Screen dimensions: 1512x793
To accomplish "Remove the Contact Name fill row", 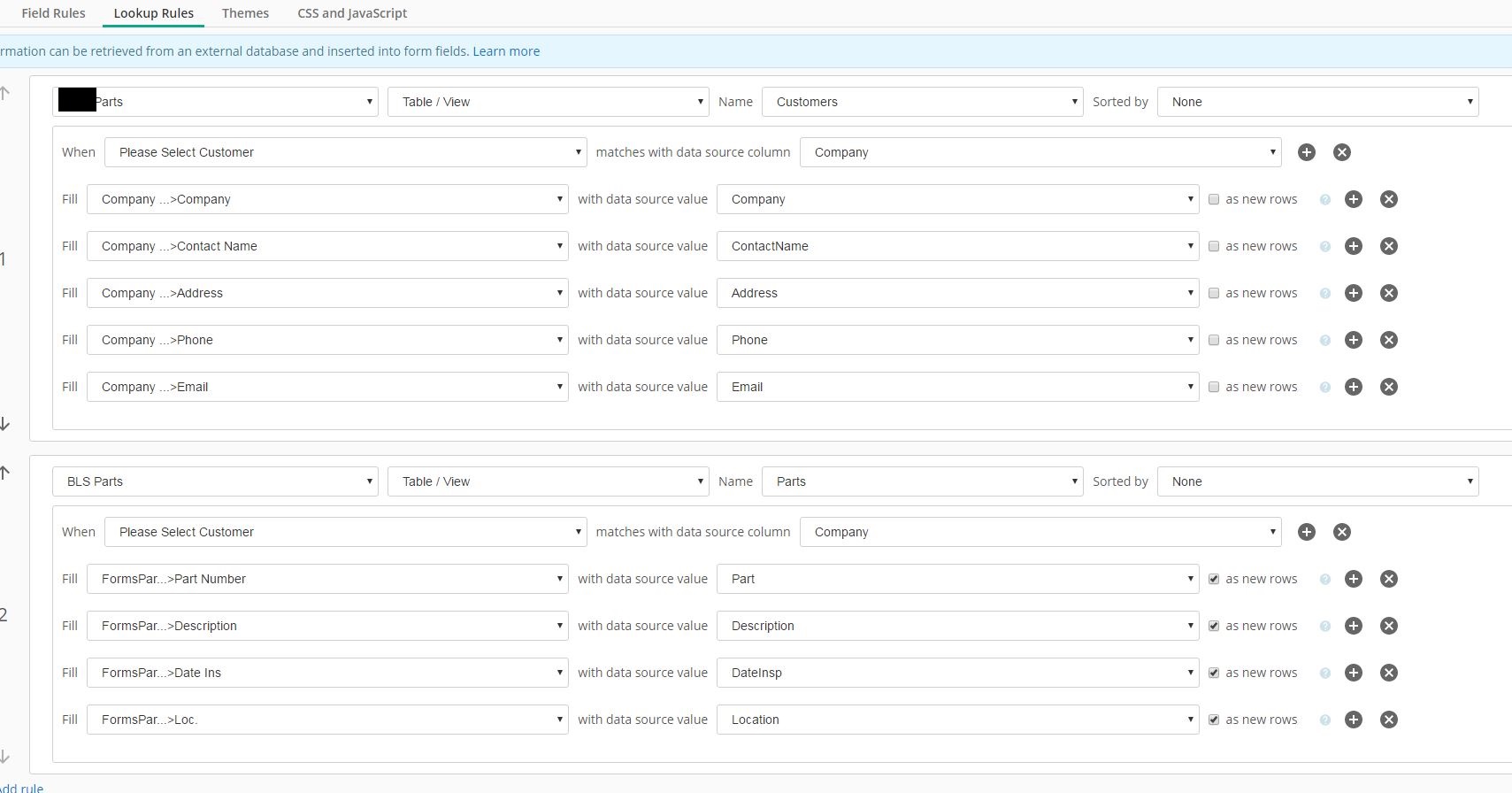I will [1388, 246].
